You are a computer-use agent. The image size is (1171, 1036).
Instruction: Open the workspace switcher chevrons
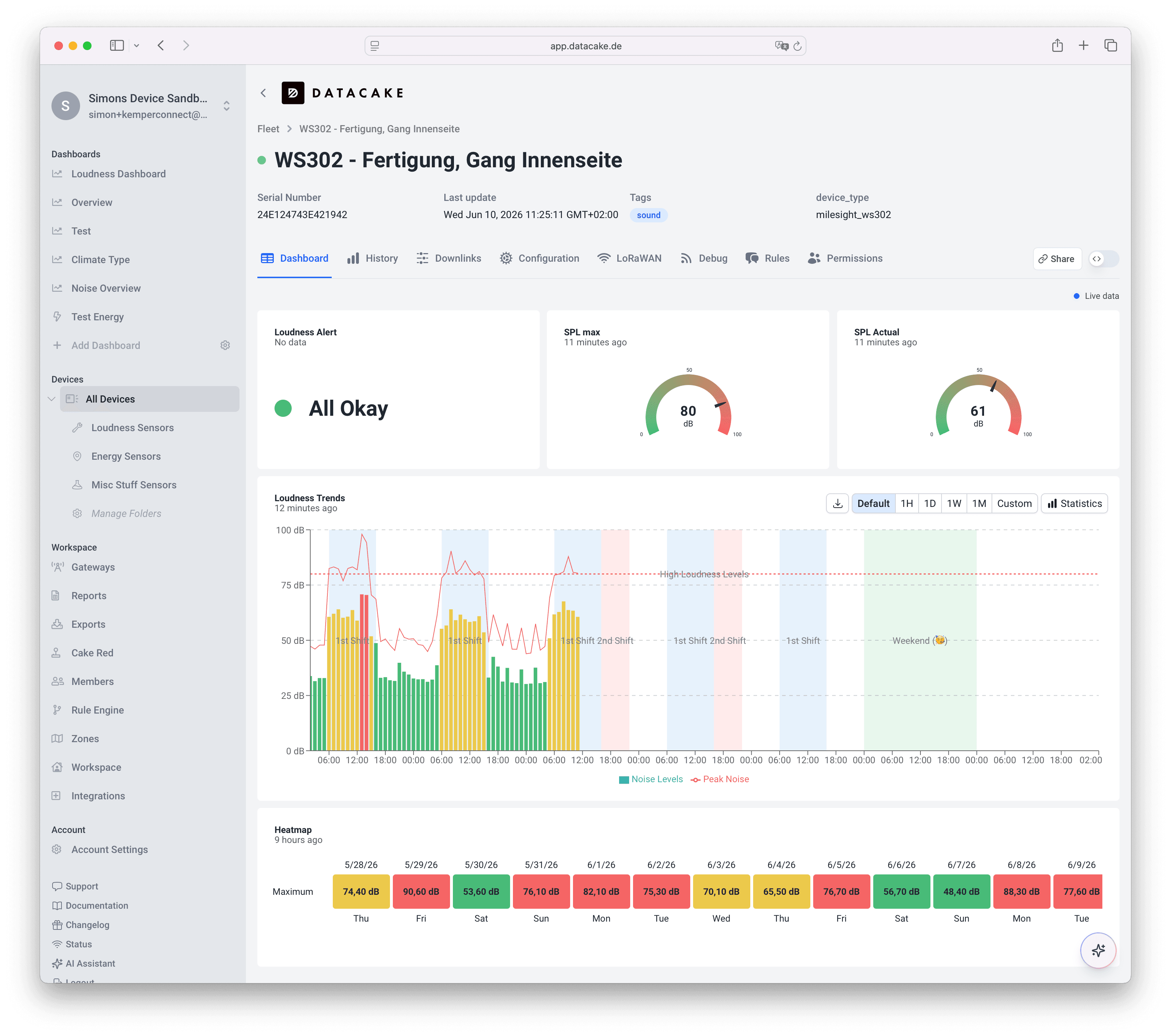[x=227, y=106]
